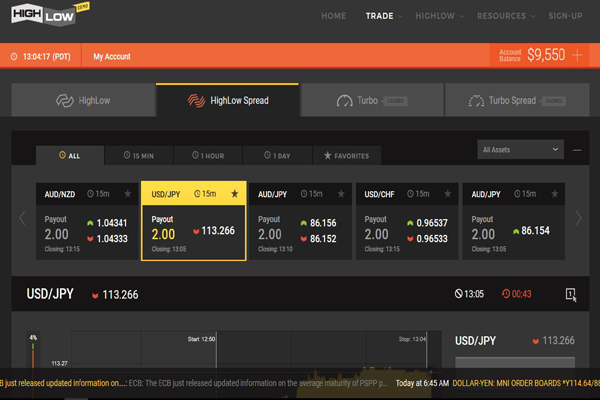Image resolution: width=600 pixels, height=400 pixels.
Task: Click the HighLow logo
Action: pos(50,15)
